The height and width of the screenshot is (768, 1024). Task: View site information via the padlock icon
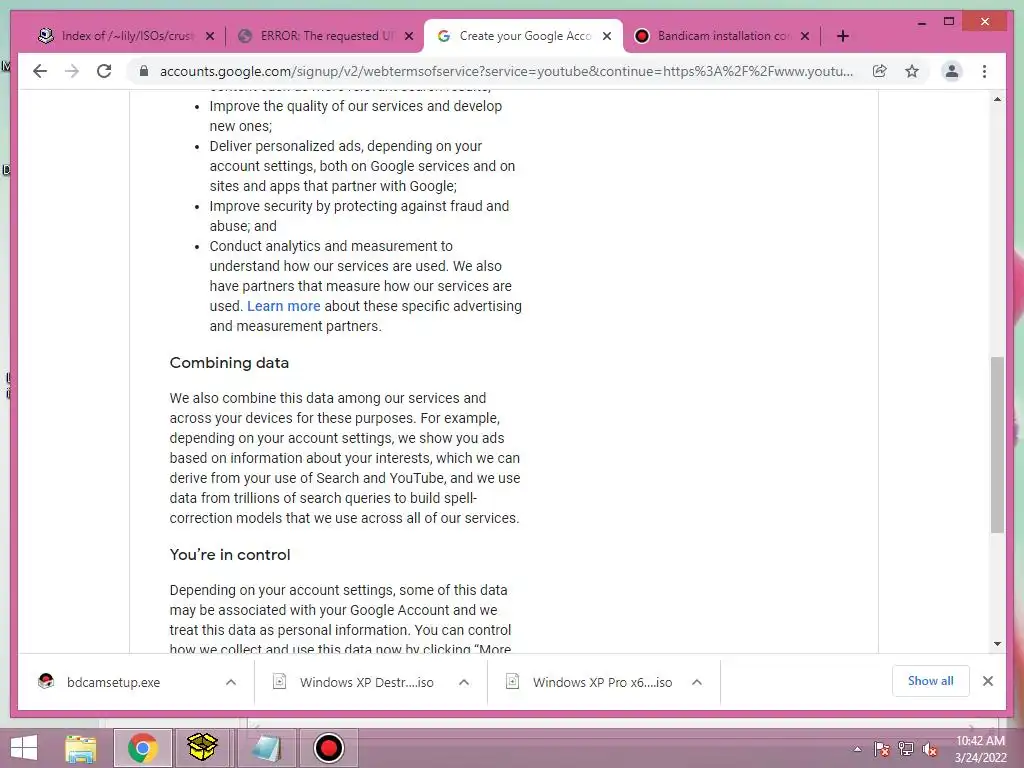click(x=144, y=71)
